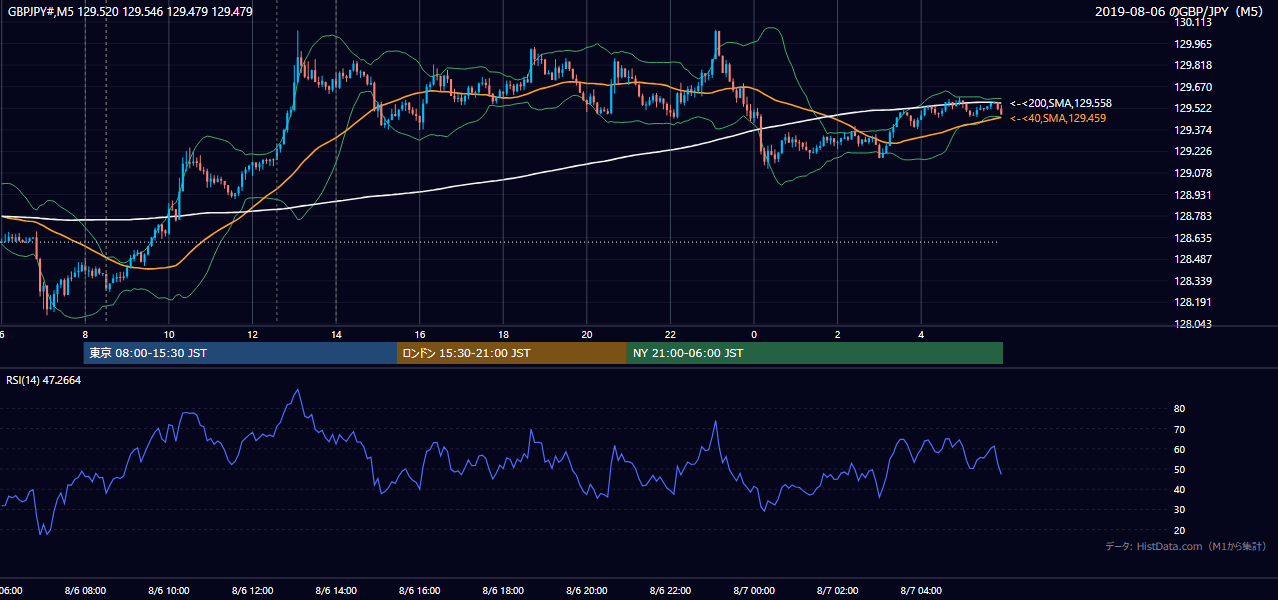Click the 128.043 price axis label
Image resolution: width=1278 pixels, height=600 pixels.
point(1194,324)
